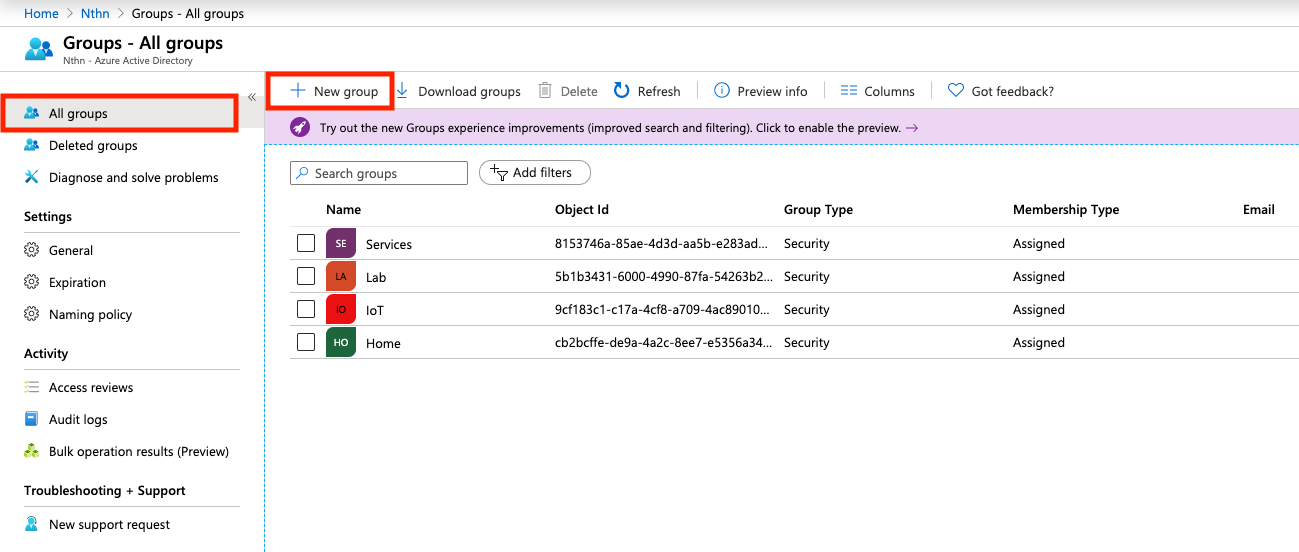Check the Services group checkbox
This screenshot has height=552, width=1299.
point(306,243)
